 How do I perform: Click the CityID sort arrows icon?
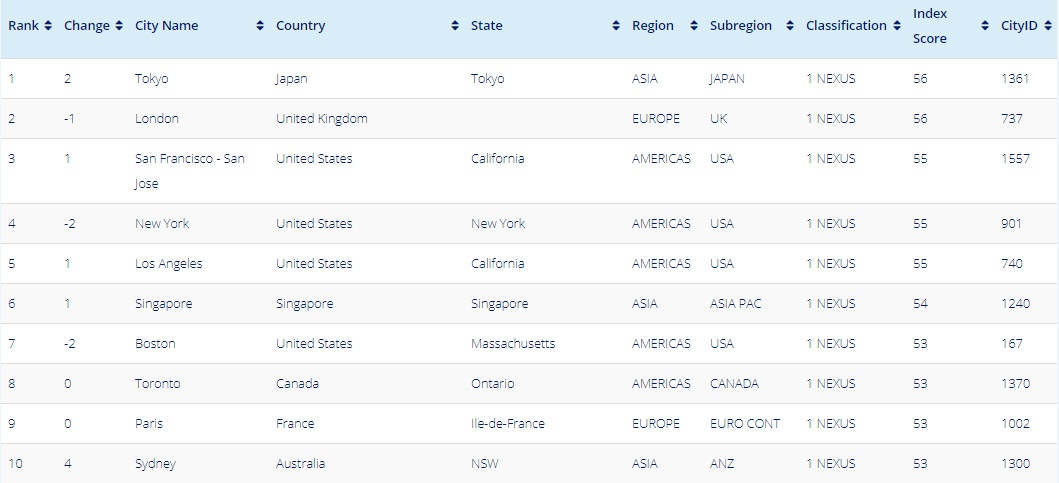1048,26
